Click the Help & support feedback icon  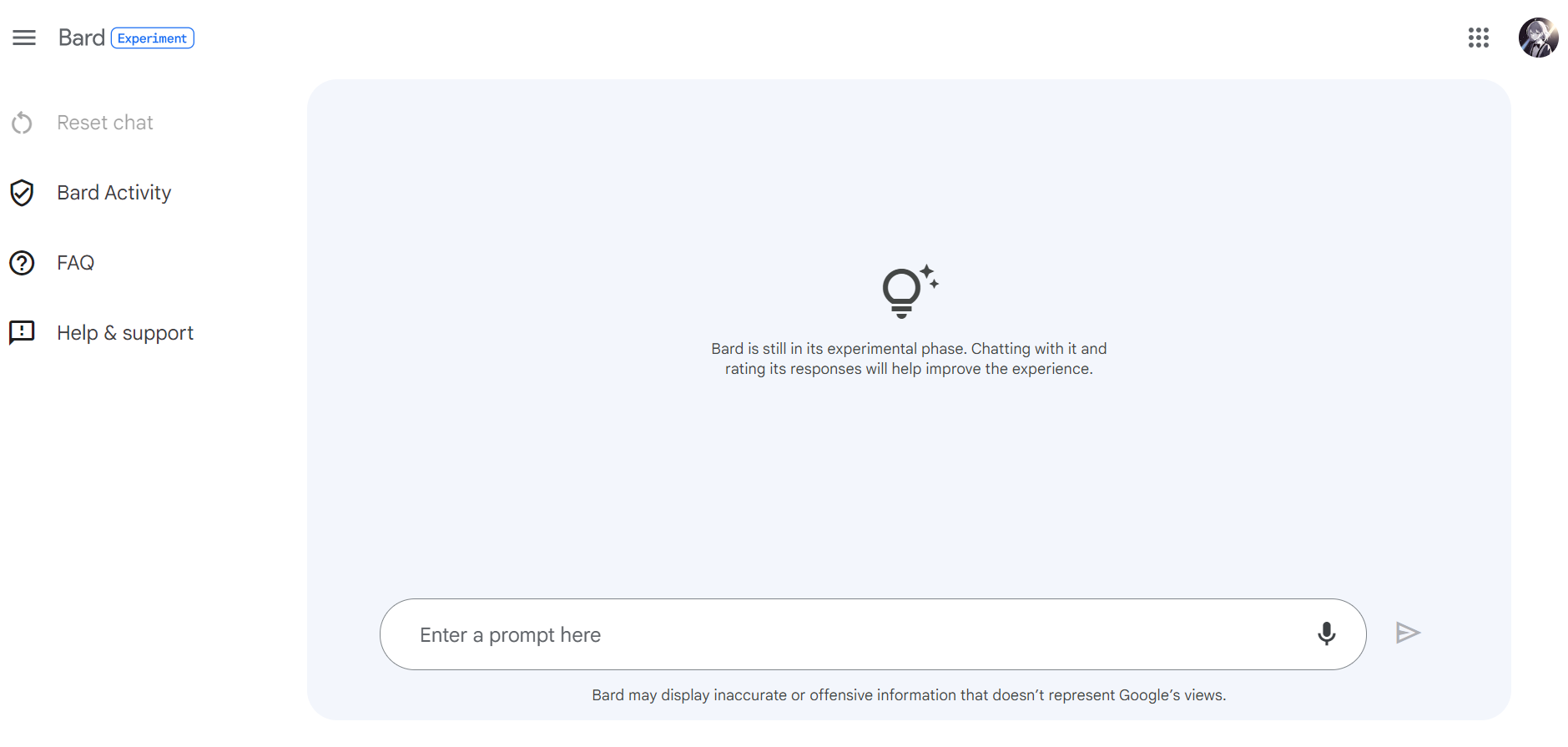coord(22,332)
